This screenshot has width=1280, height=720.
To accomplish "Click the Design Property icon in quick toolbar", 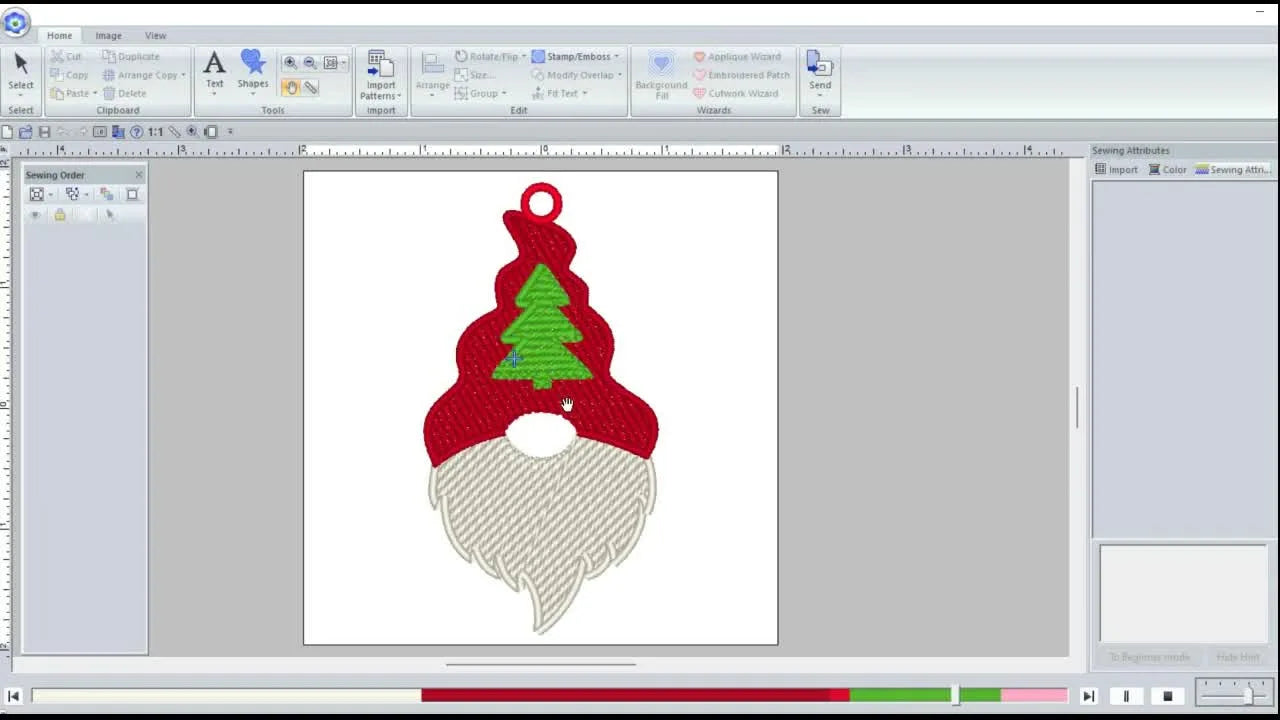I will click(100, 132).
